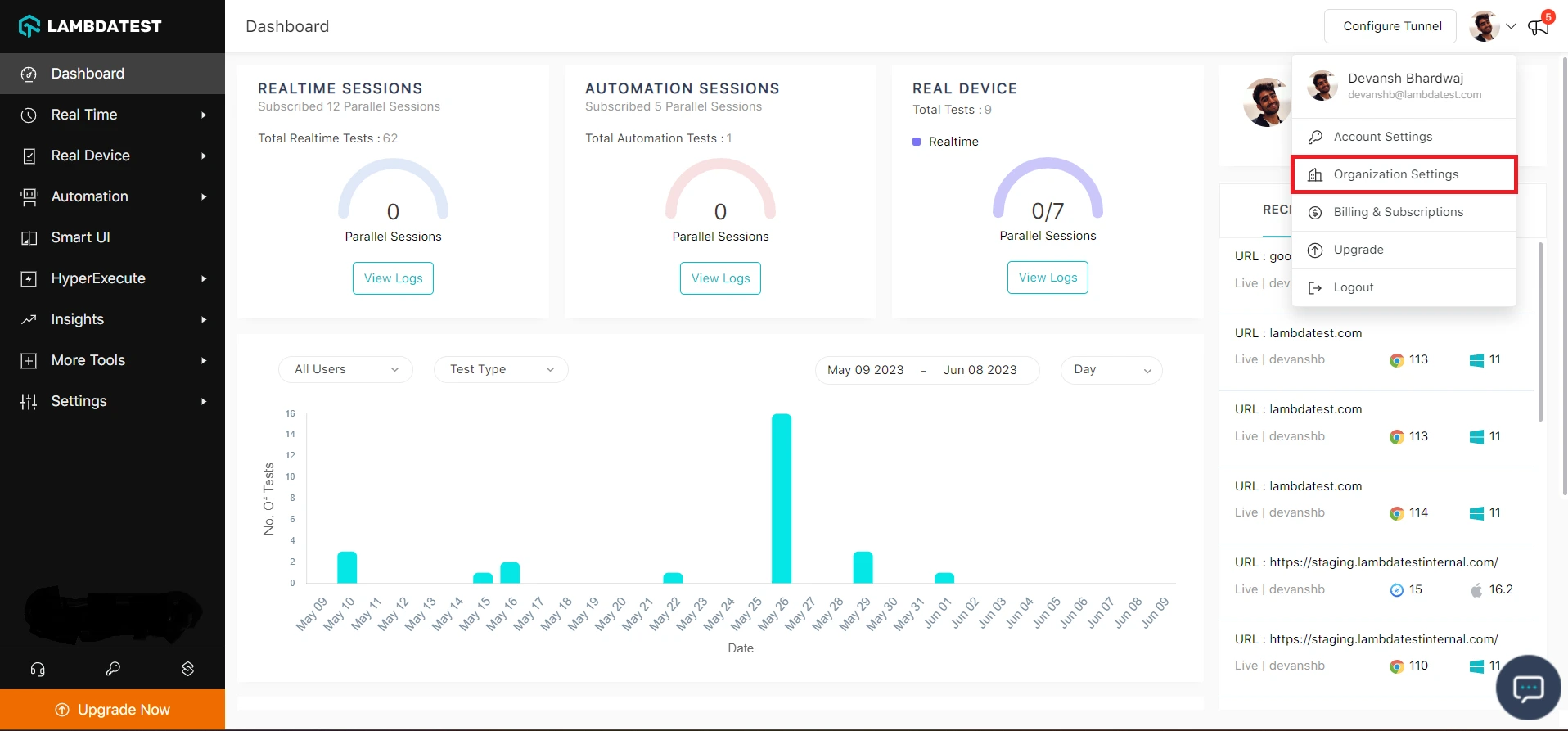Click the Insights chart icon
Image resolution: width=1568 pixels, height=731 pixels.
pos(29,319)
